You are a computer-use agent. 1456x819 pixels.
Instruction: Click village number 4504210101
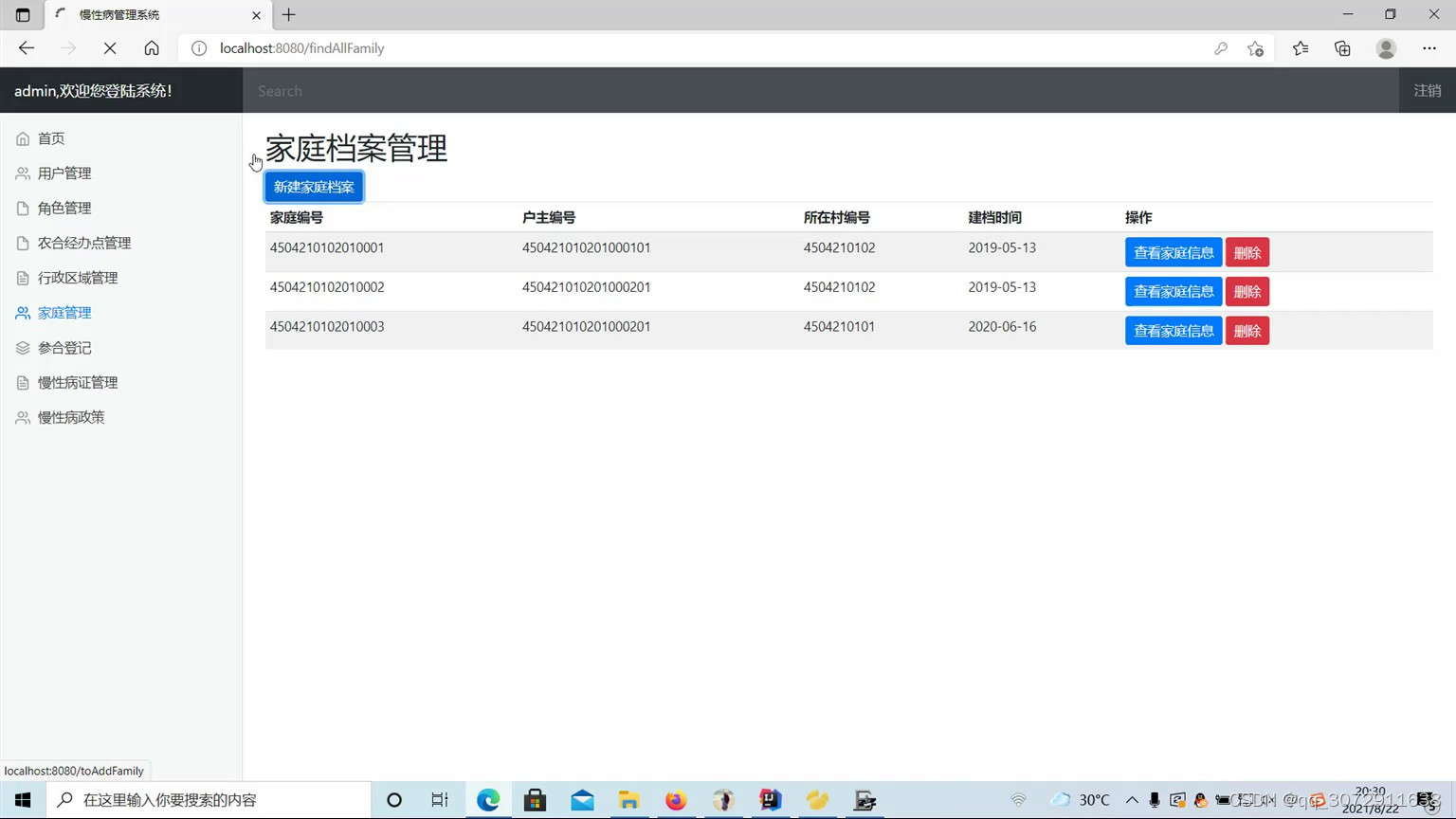point(839,327)
